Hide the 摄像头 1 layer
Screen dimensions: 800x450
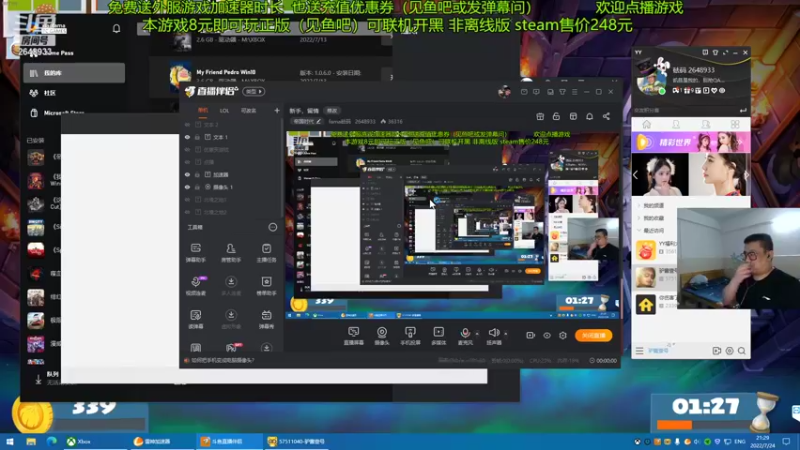(187, 187)
